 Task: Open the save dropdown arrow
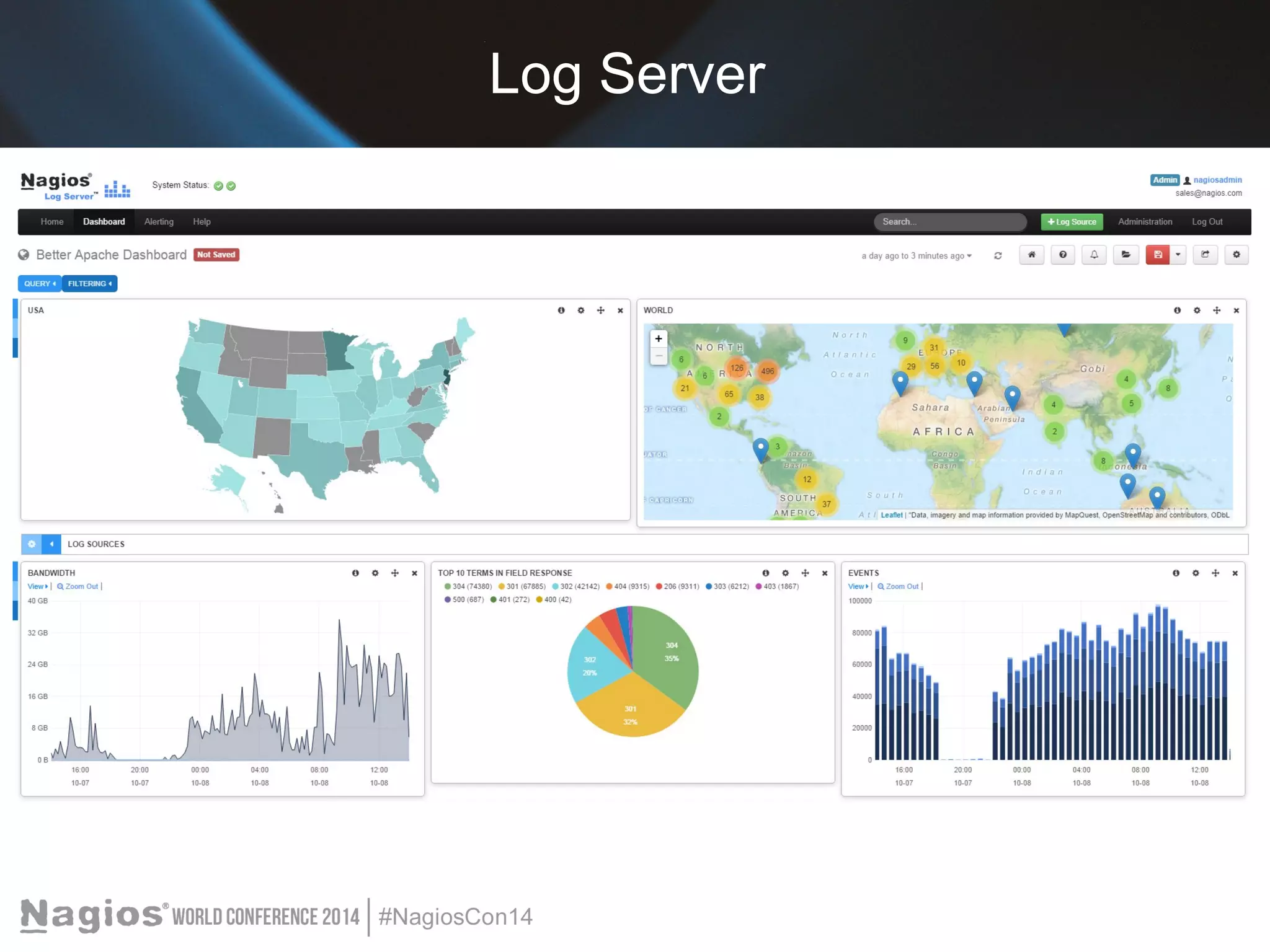1178,255
